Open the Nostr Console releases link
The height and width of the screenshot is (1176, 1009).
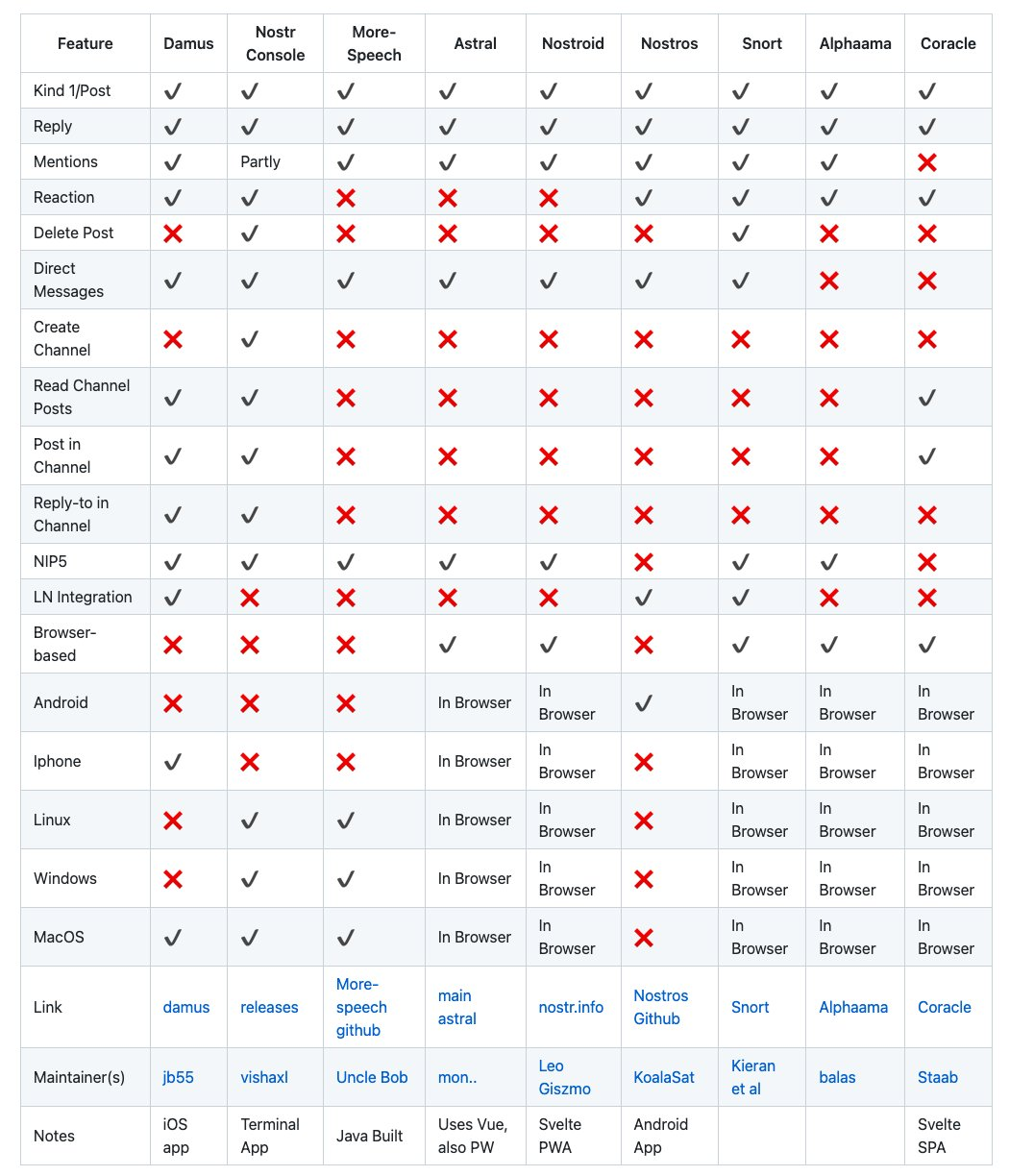click(269, 1007)
